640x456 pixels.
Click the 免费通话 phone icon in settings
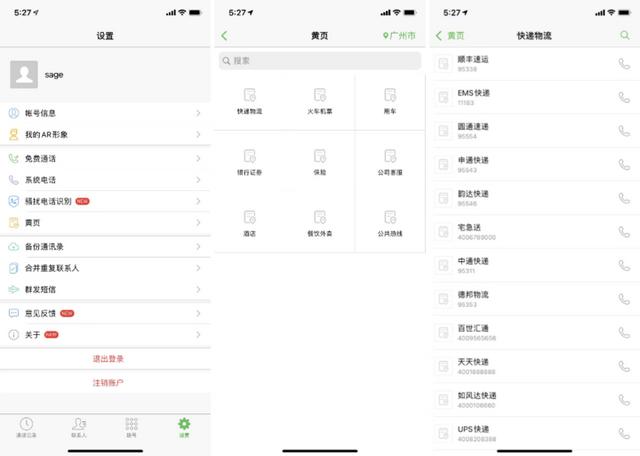point(13,158)
